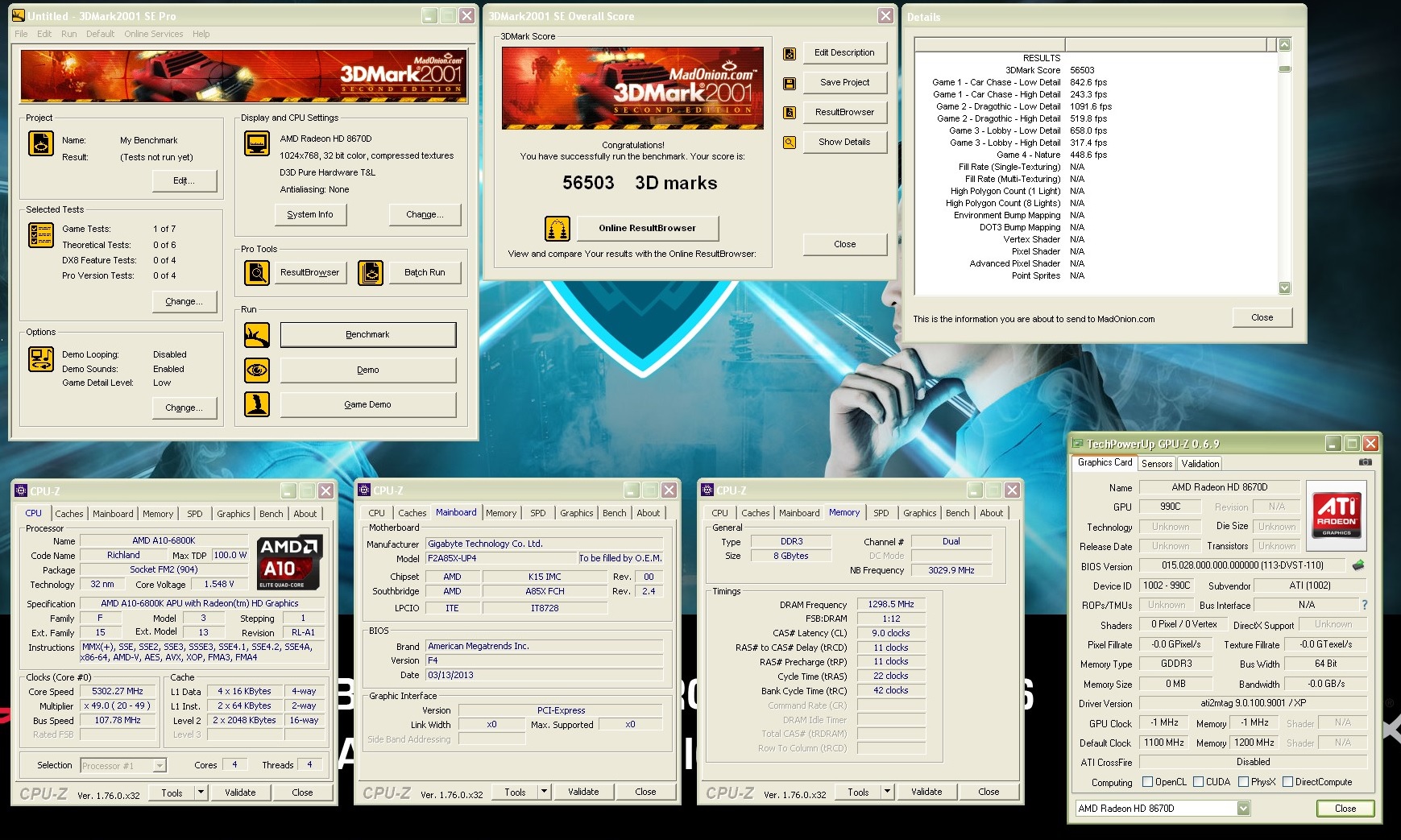Enable the DirectCompute checkbox in GPU-Z
Image resolution: width=1401 pixels, height=840 pixels.
(1288, 782)
